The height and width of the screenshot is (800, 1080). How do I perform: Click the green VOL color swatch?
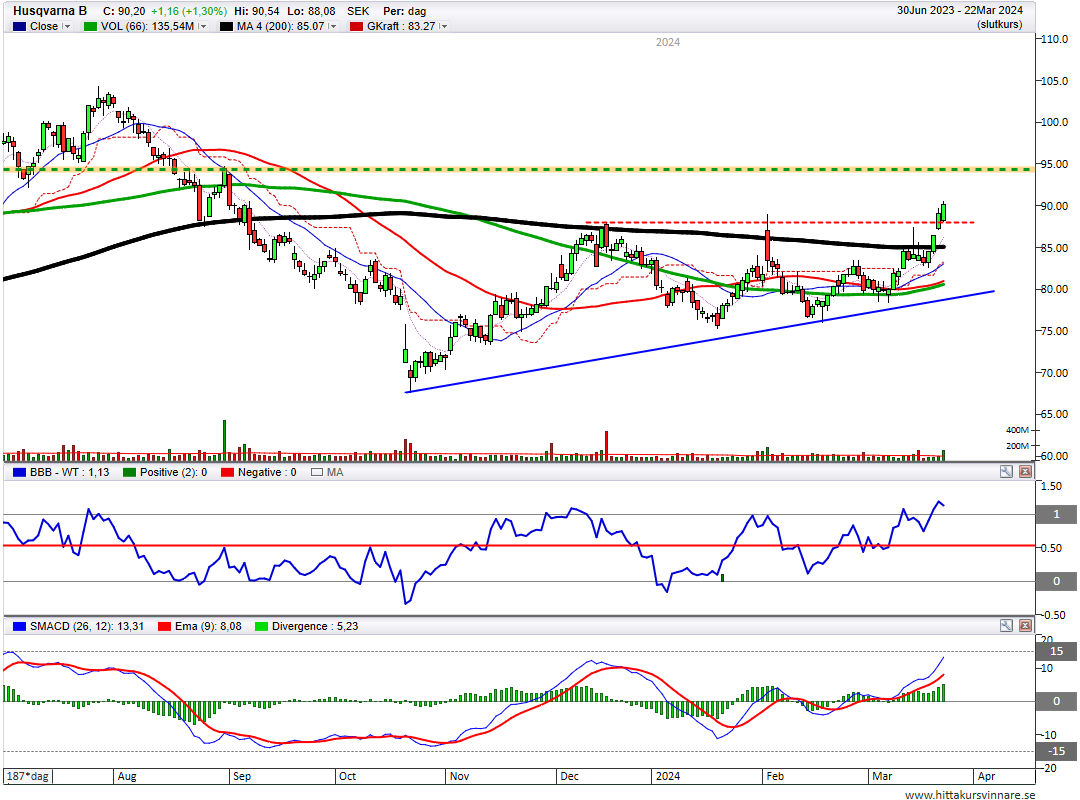pos(90,26)
